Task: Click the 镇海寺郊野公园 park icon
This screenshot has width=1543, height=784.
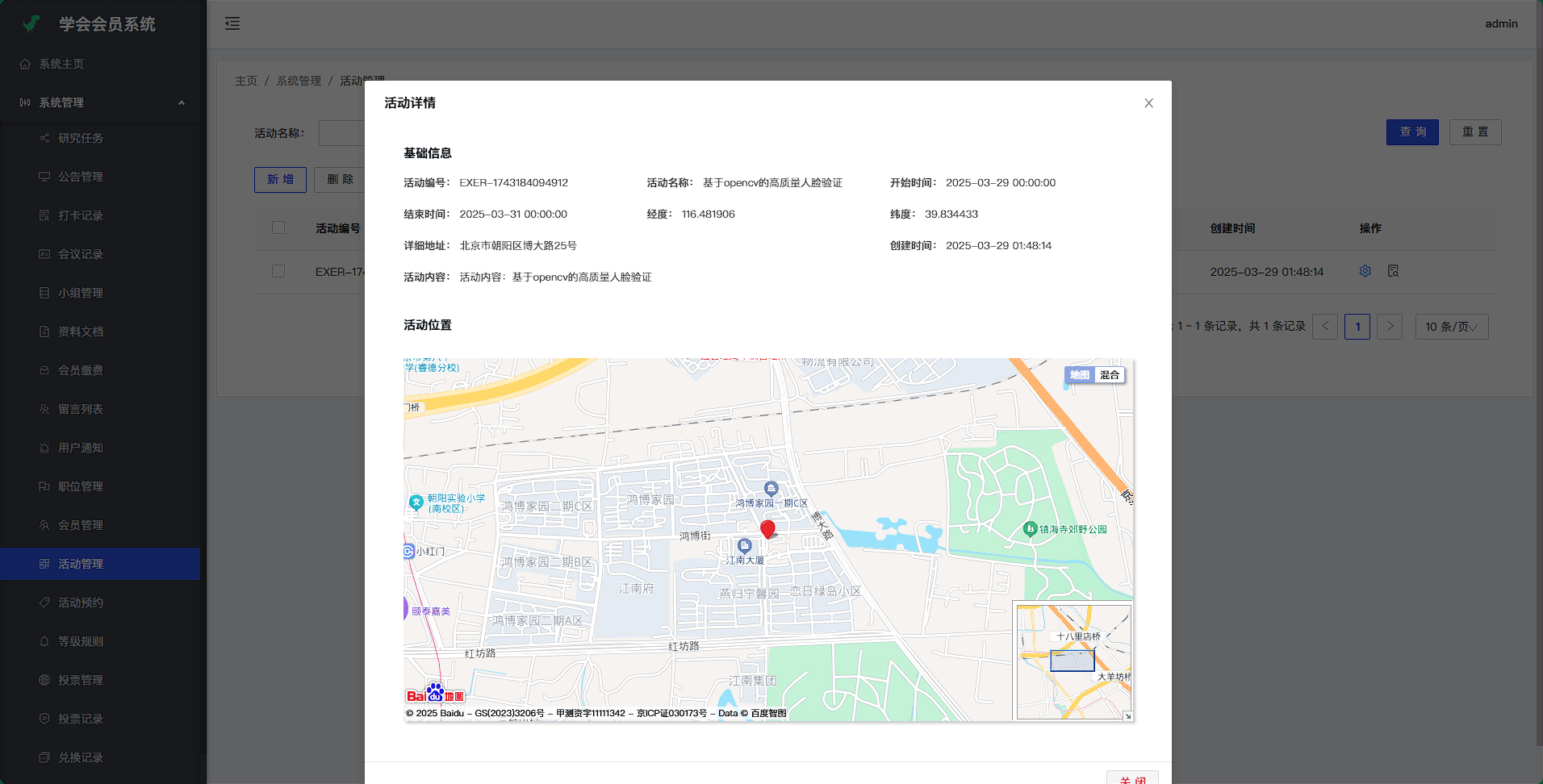Action: pyautogui.click(x=1030, y=529)
